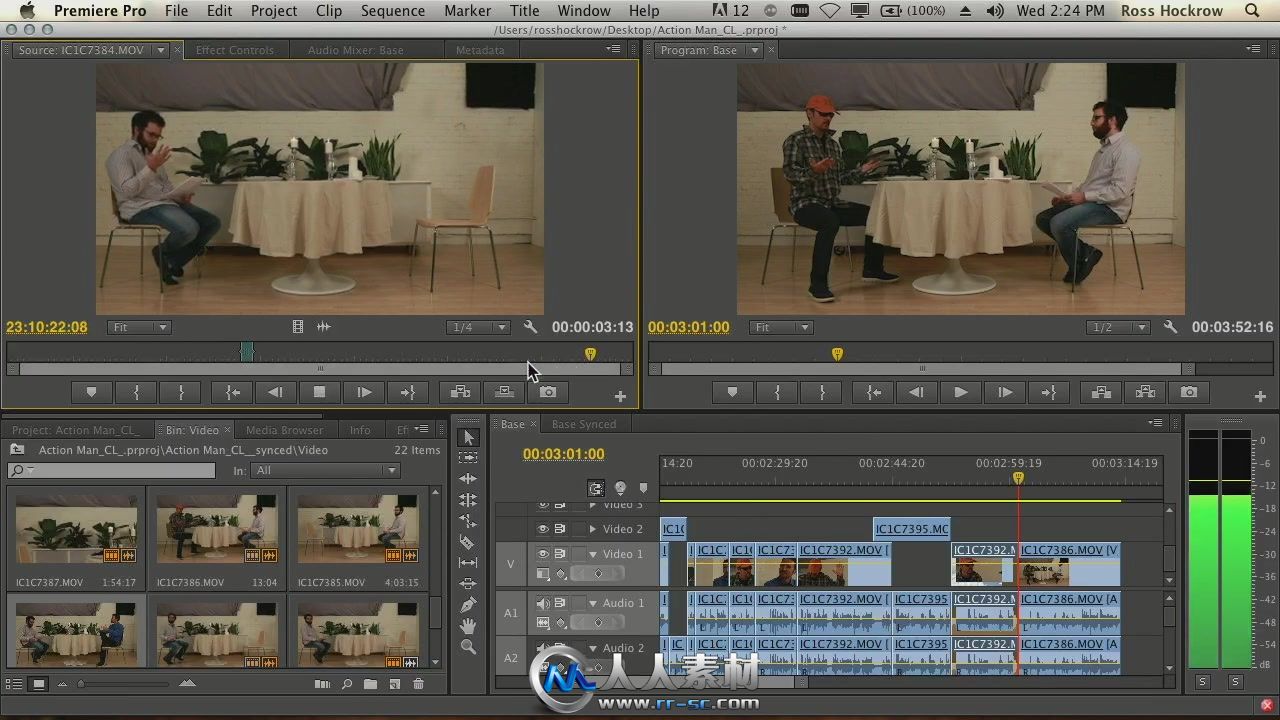Click Extract button in Program monitor
Viewport: 1280px width, 720px height.
point(1145,393)
